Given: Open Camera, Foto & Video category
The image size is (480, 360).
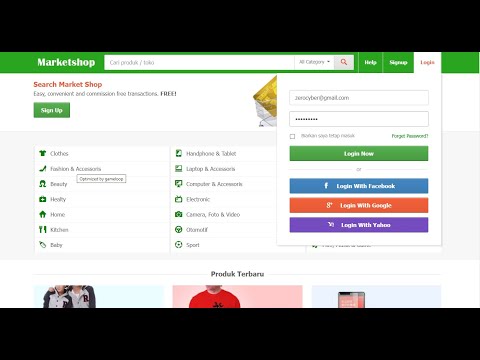Looking at the screenshot, I should coord(213,214).
